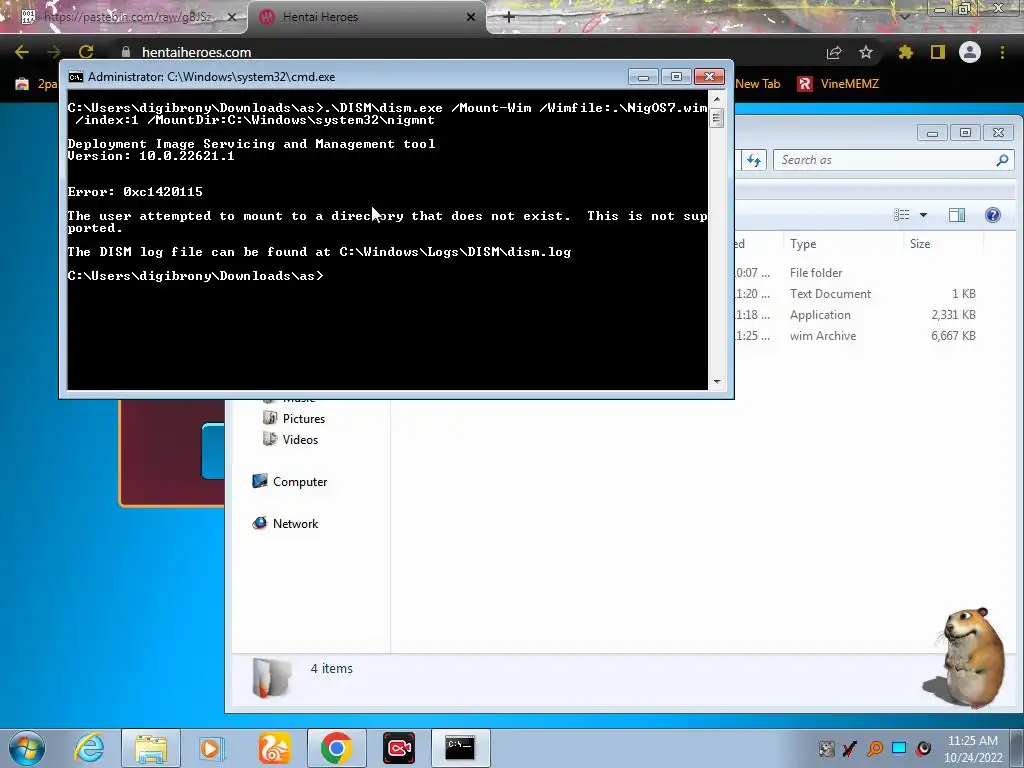This screenshot has width=1024, height=768.
Task: Click the 4 items status text
Action: [331, 669]
